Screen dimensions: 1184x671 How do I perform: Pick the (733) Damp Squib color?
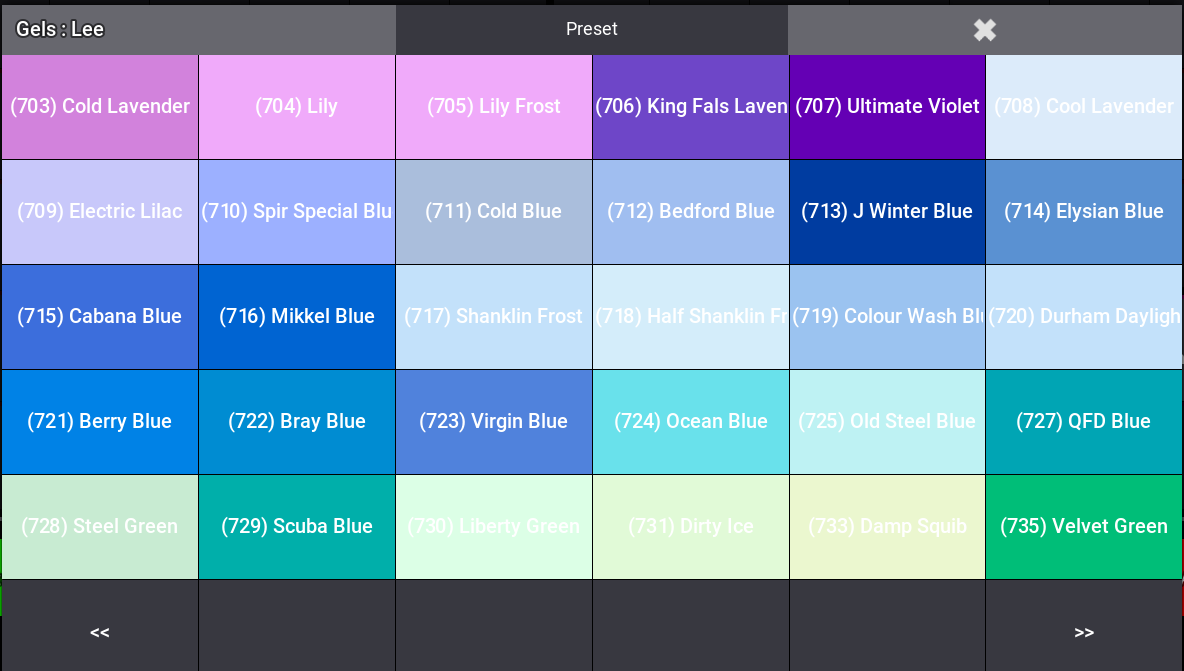tap(887, 527)
